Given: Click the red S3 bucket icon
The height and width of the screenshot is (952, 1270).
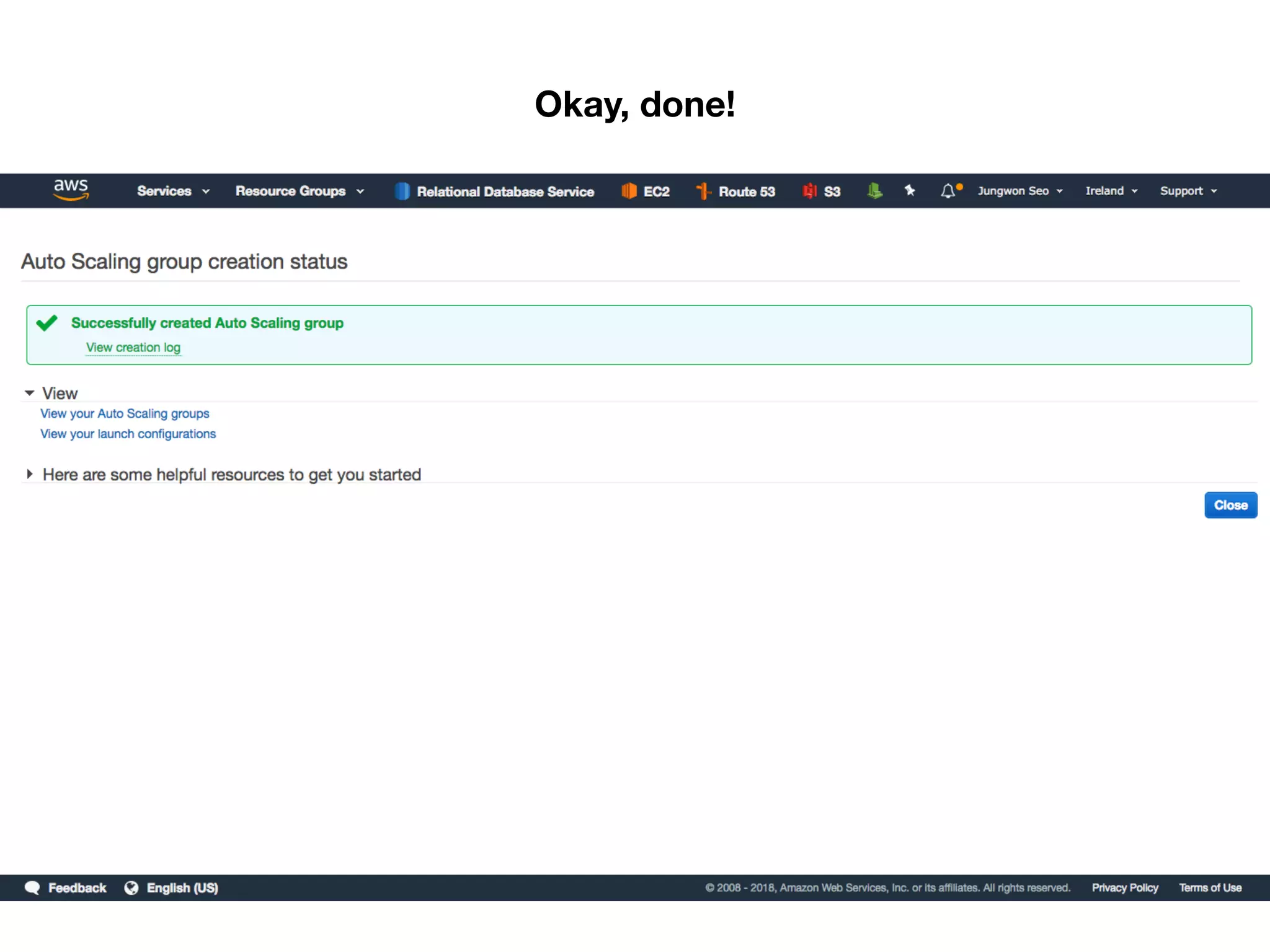Looking at the screenshot, I should (809, 191).
